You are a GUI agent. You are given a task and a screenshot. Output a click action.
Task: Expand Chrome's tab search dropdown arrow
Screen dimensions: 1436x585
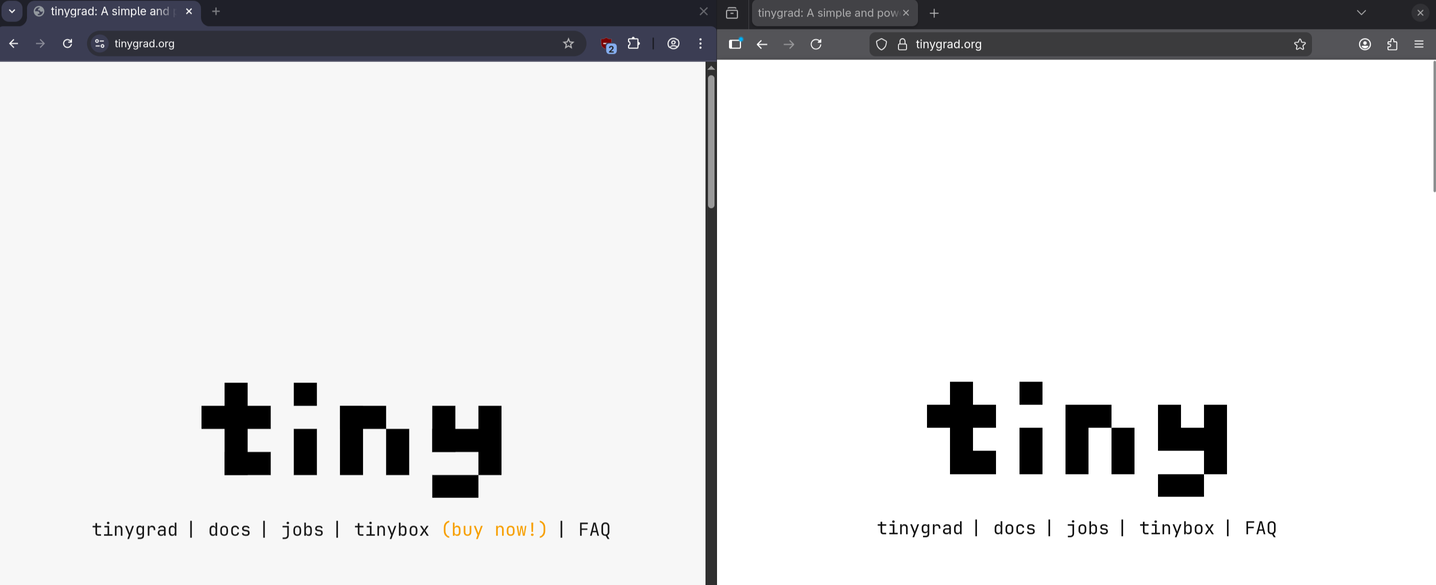(x=13, y=11)
